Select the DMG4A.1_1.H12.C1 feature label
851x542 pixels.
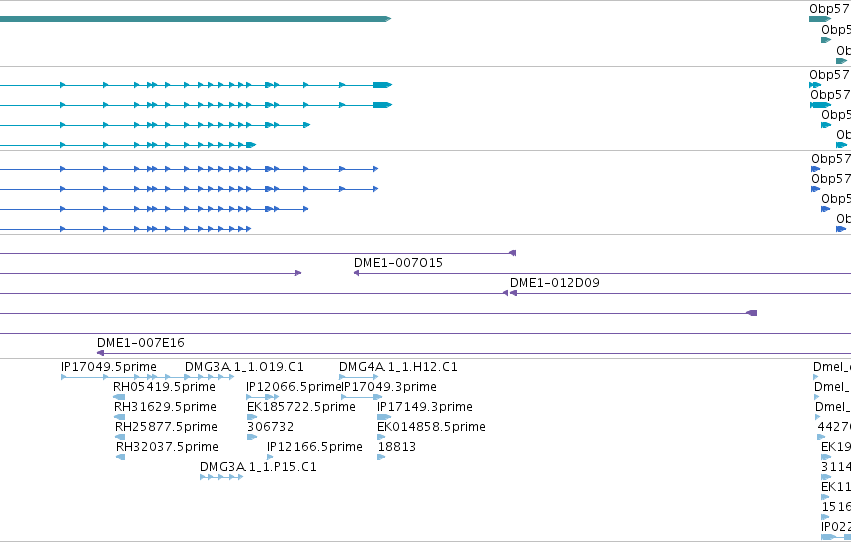(x=398, y=367)
